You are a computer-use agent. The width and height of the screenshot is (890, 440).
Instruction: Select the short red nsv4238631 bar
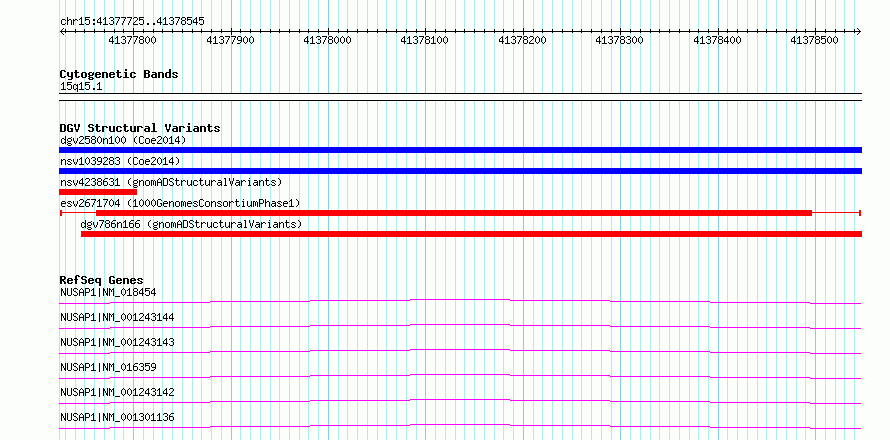[98, 192]
